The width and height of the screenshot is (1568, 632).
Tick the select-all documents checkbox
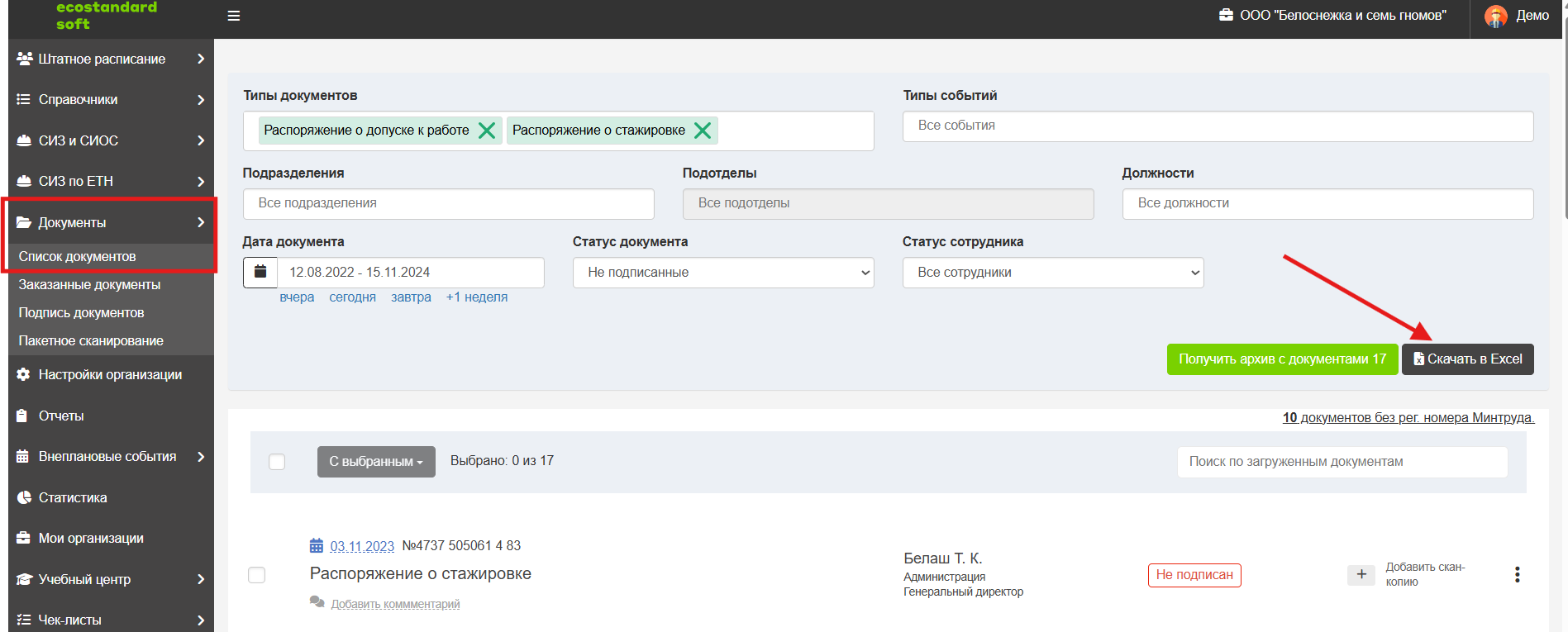tap(277, 462)
